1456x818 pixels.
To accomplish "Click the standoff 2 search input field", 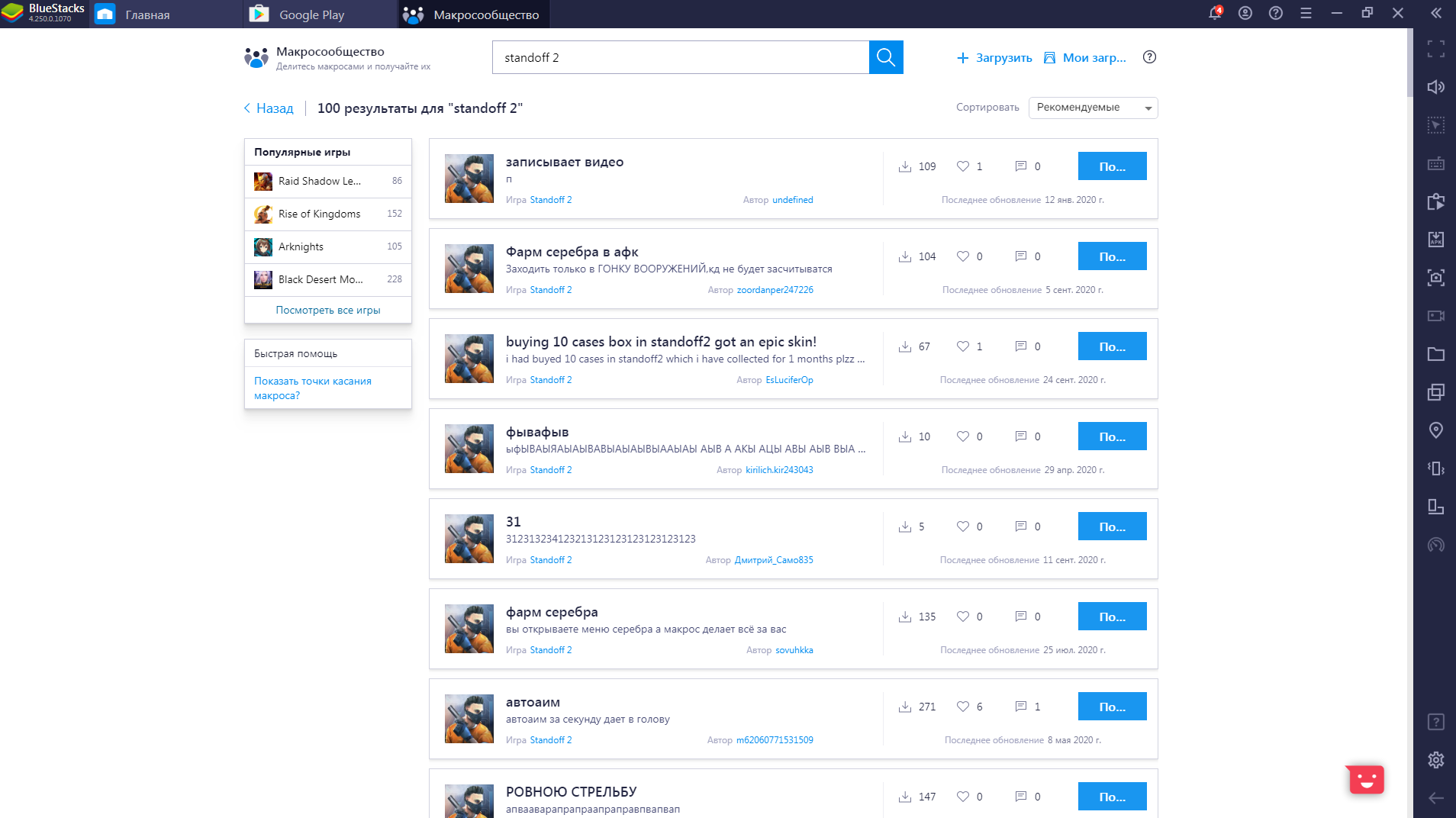I will point(681,57).
